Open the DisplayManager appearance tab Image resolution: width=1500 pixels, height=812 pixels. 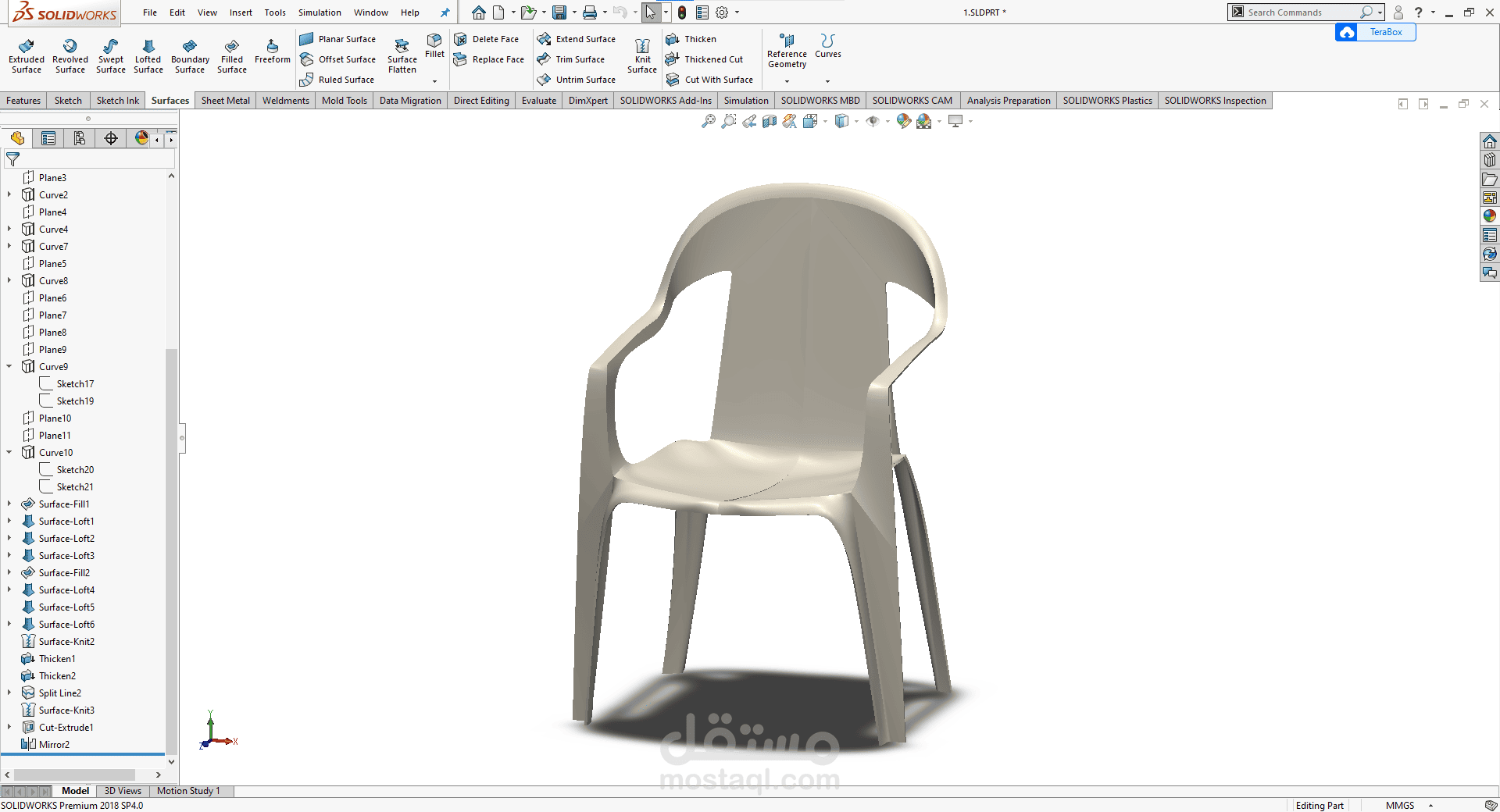point(141,138)
